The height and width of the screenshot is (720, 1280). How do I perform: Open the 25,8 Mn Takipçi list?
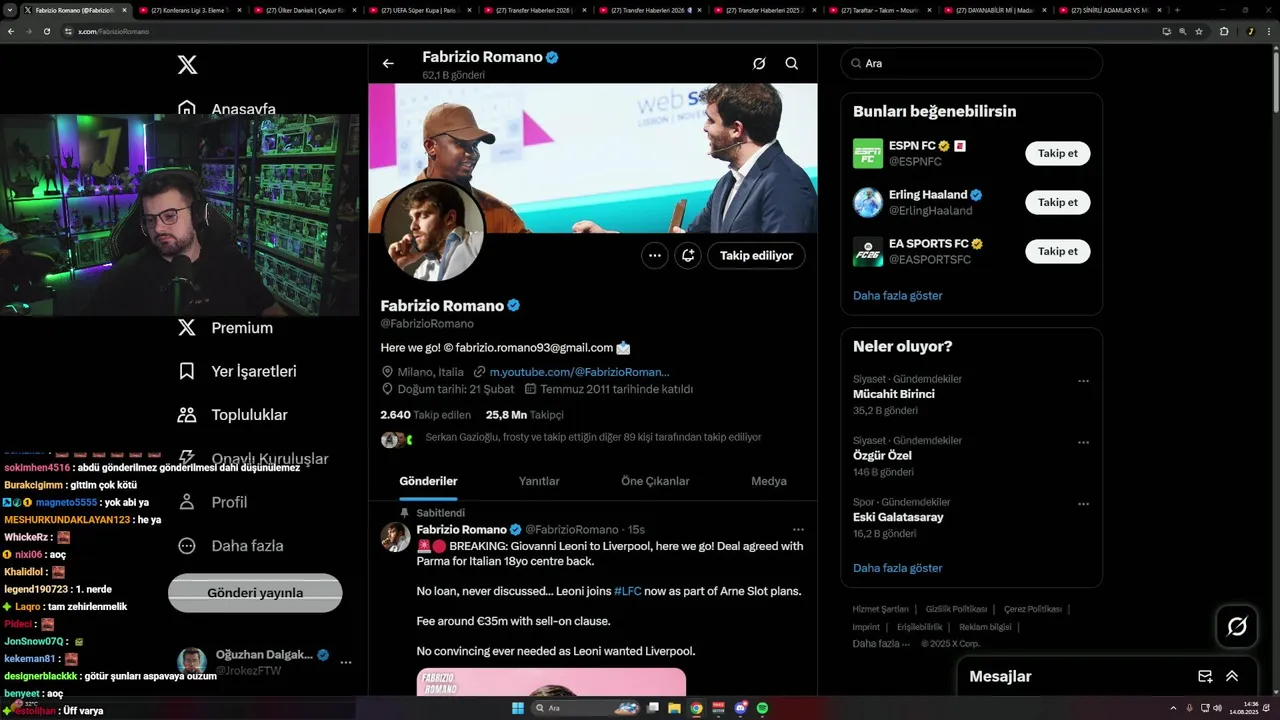pyautogui.click(x=525, y=414)
